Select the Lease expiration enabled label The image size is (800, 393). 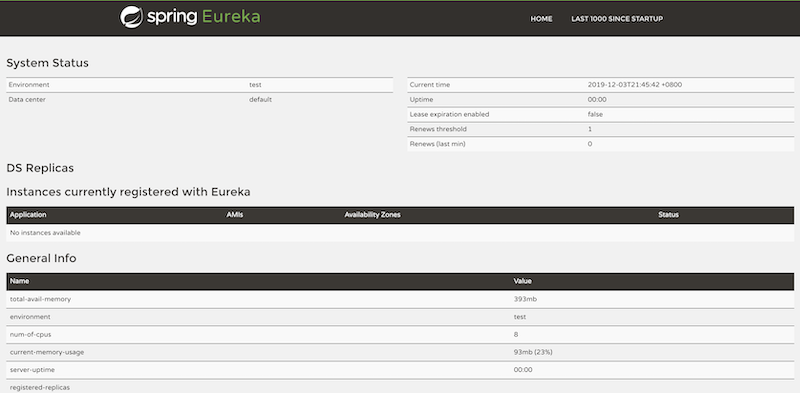[x=449, y=114]
